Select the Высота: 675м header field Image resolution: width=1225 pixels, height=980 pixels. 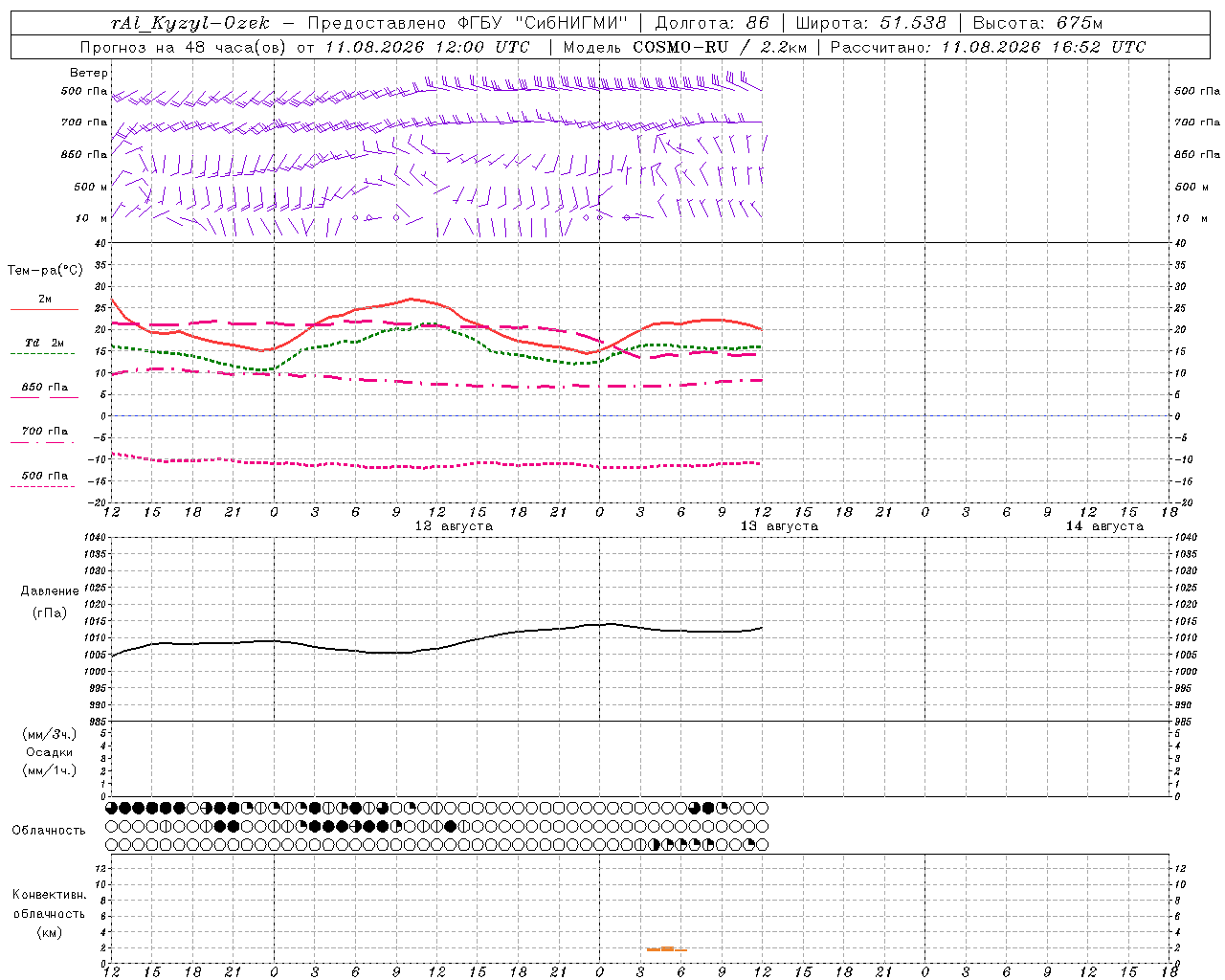pyautogui.click(x=1038, y=23)
